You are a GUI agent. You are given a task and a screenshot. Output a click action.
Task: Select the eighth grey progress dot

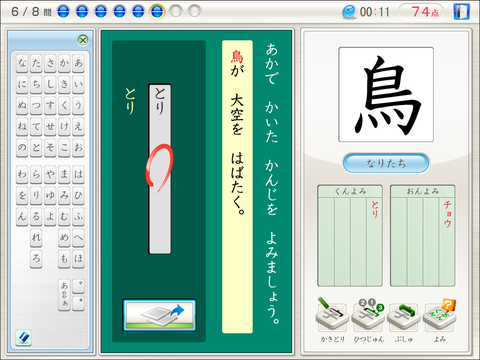194,12
